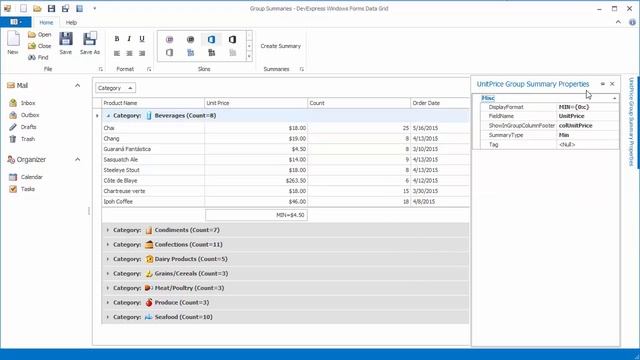Collapse the Organizer navigation group
This screenshot has width=640, height=360.
pos(78,160)
